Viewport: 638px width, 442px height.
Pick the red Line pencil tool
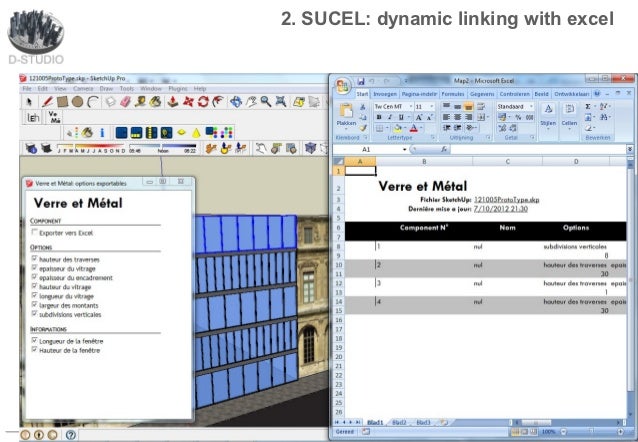(47, 102)
